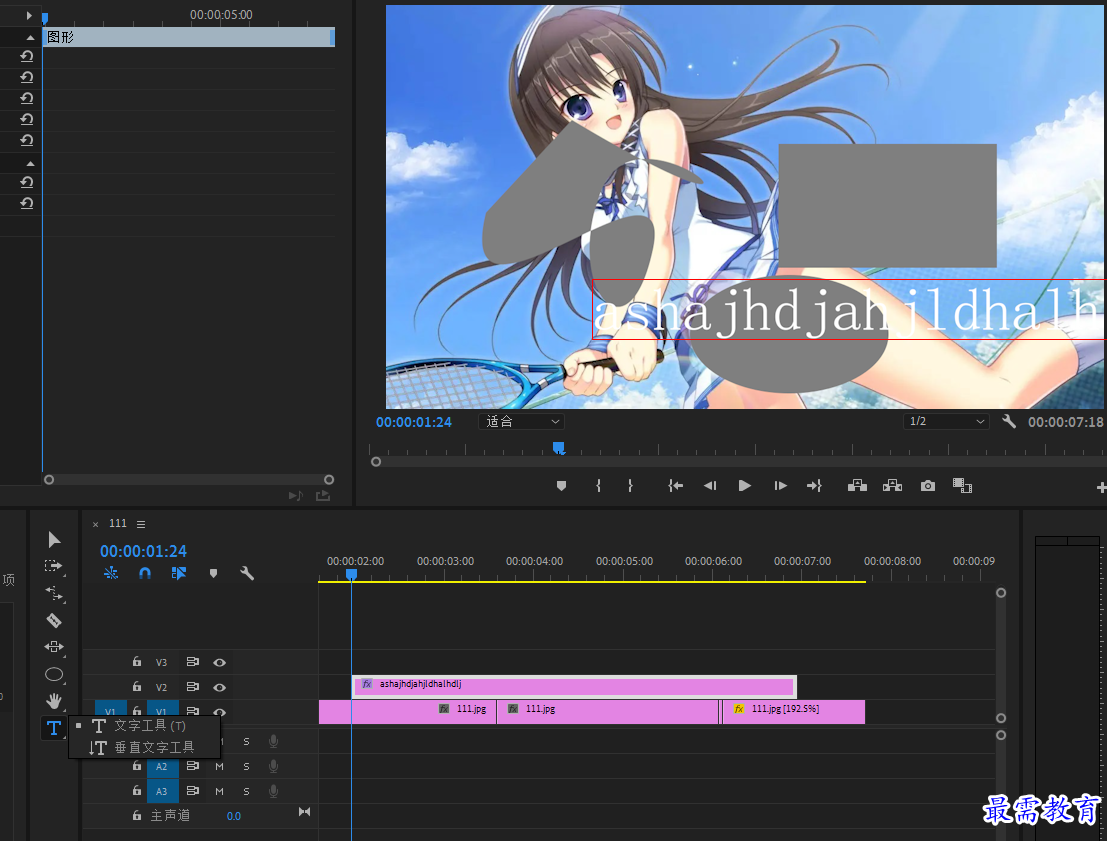Select the Hand tool

(54, 700)
